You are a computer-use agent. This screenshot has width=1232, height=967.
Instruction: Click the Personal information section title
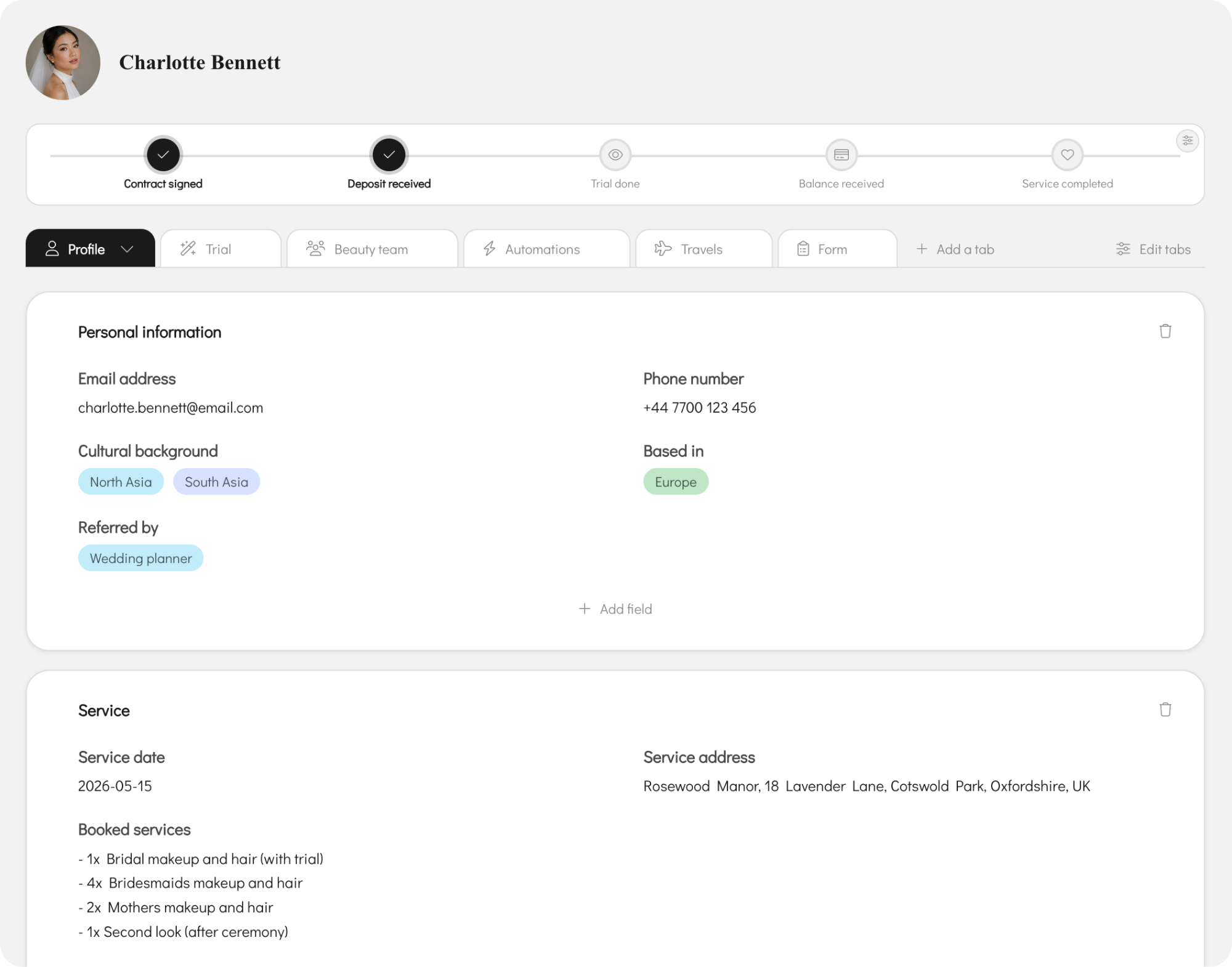coord(150,333)
